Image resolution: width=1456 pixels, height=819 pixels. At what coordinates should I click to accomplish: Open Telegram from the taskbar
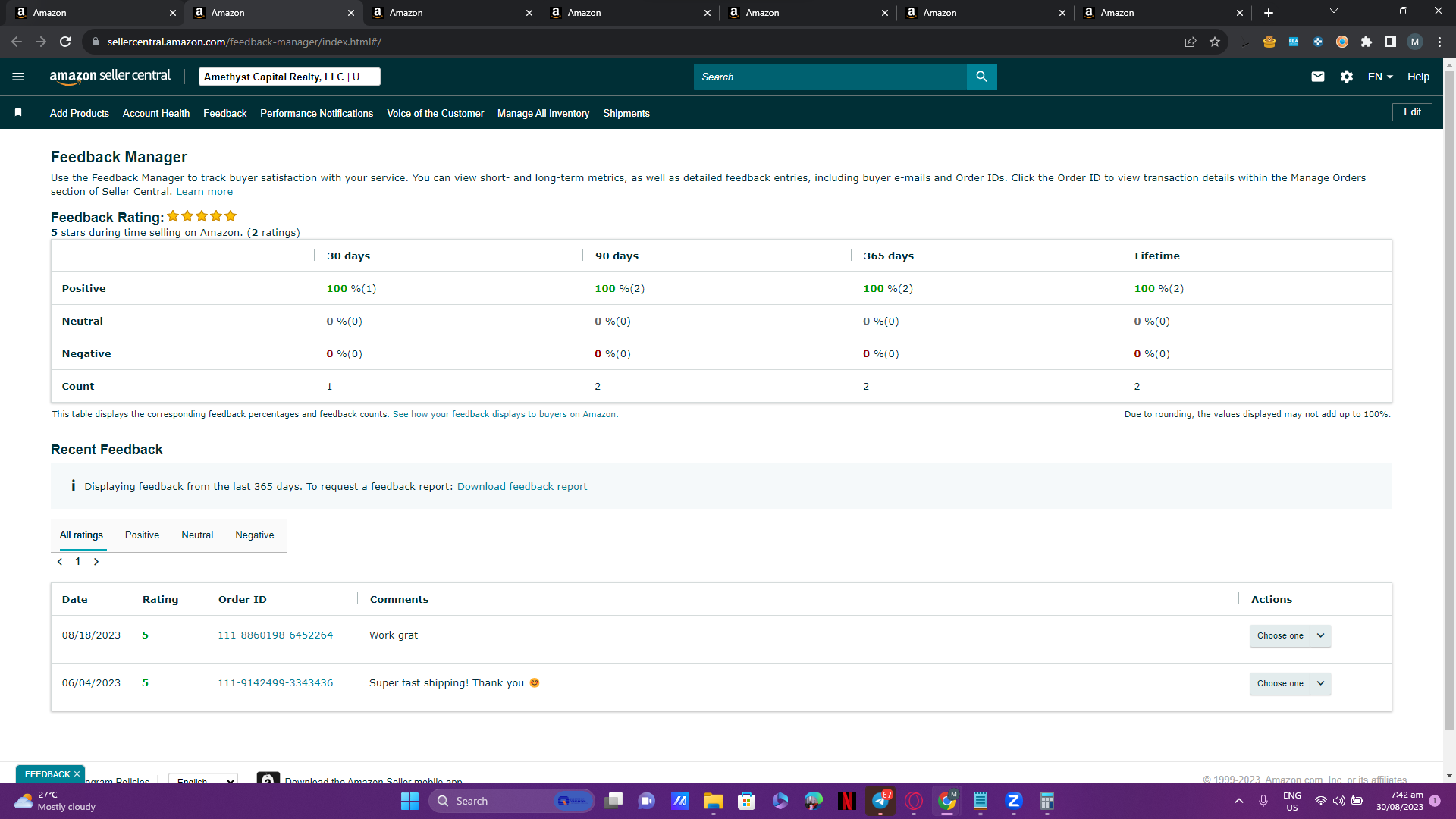(880, 801)
